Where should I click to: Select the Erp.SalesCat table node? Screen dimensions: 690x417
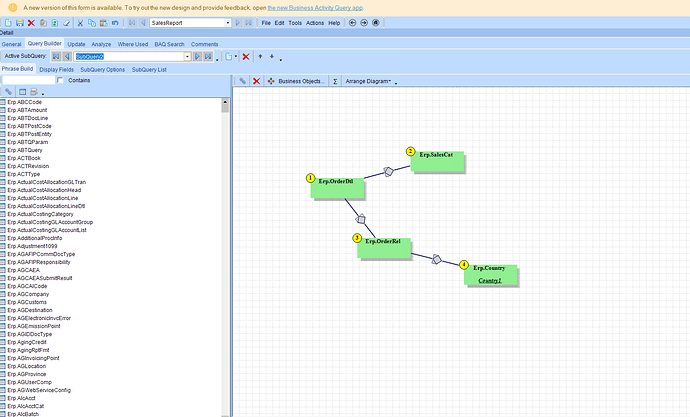pyautogui.click(x=437, y=161)
